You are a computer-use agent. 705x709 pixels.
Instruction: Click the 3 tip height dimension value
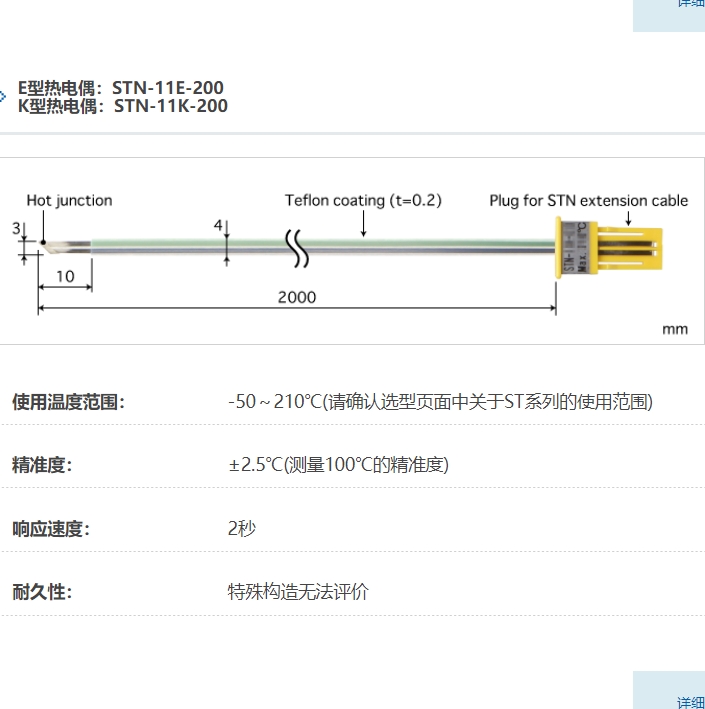16,228
